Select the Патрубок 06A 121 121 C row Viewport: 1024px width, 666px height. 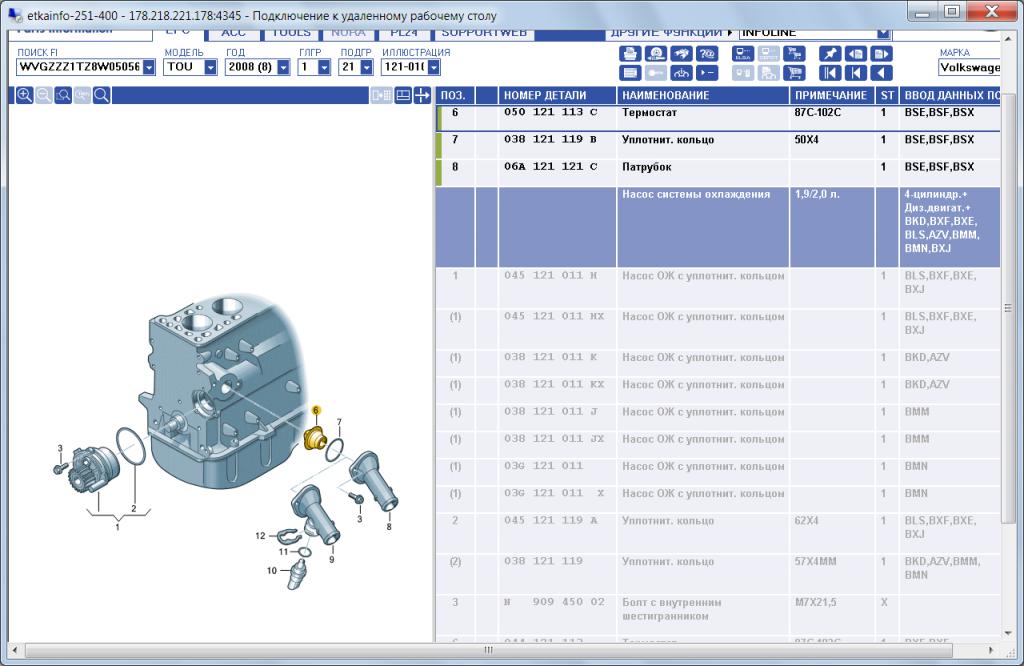click(x=718, y=173)
